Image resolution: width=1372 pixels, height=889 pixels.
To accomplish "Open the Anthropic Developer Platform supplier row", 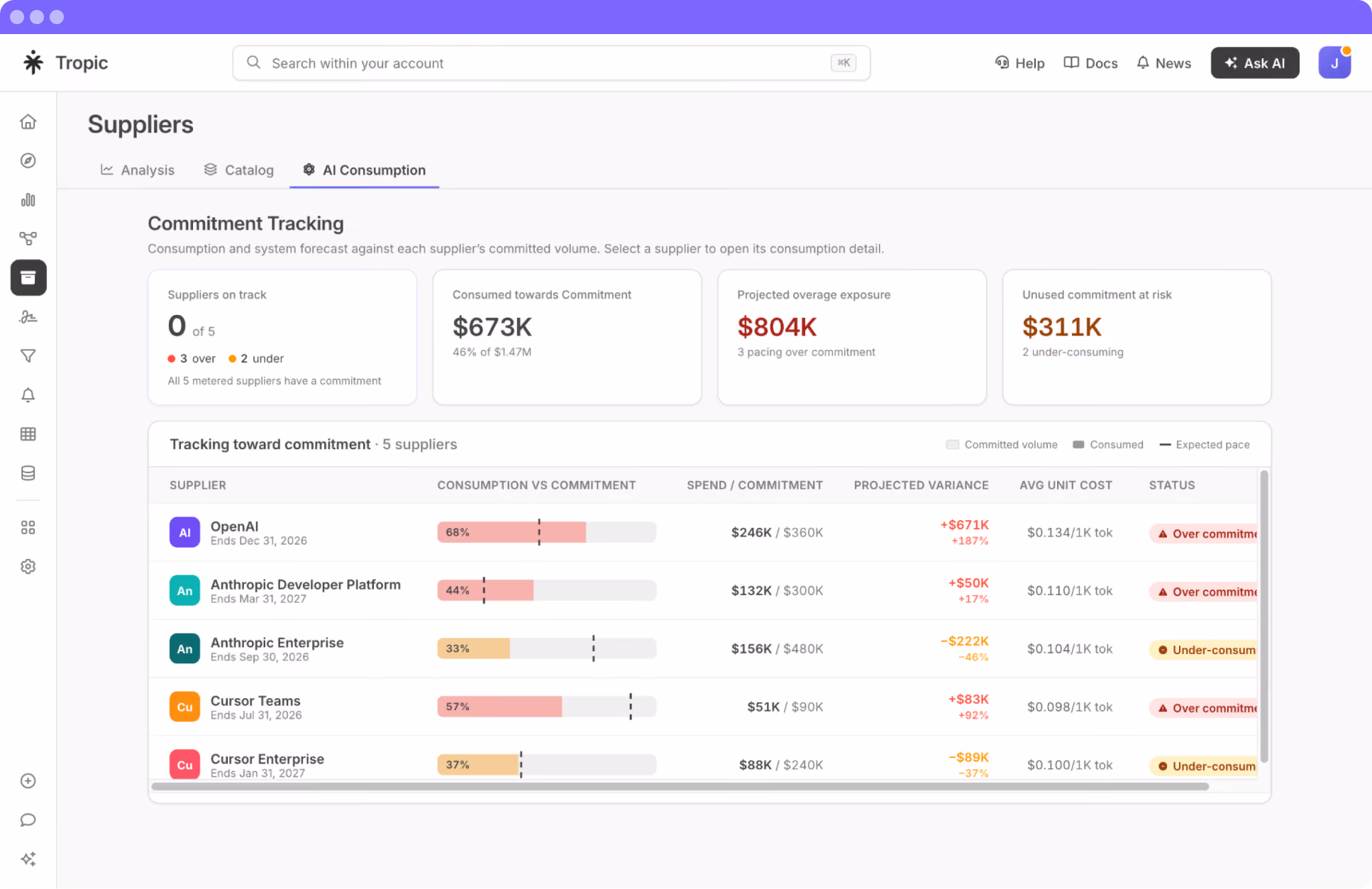I will [x=702, y=591].
